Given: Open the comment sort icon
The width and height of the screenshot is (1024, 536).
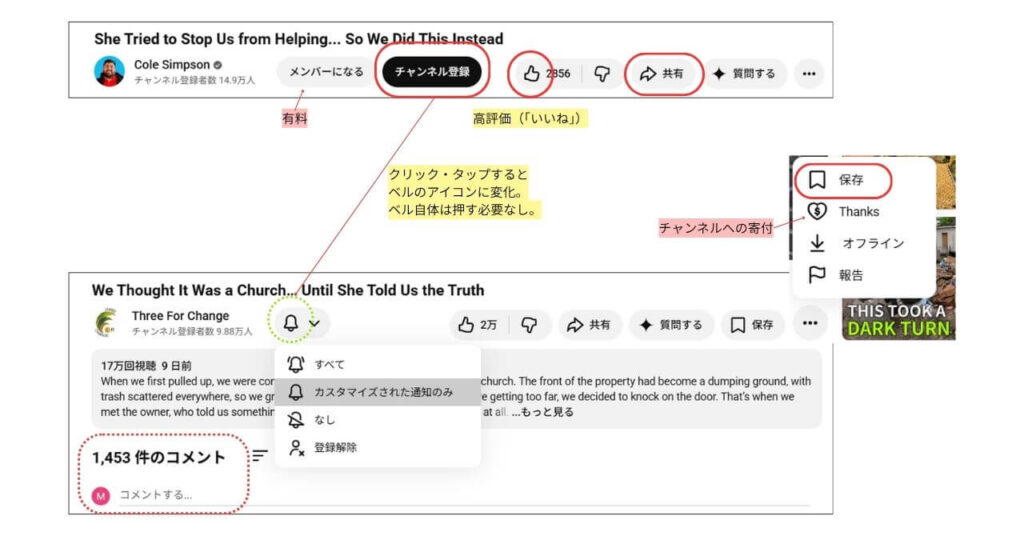Looking at the screenshot, I should tap(260, 456).
